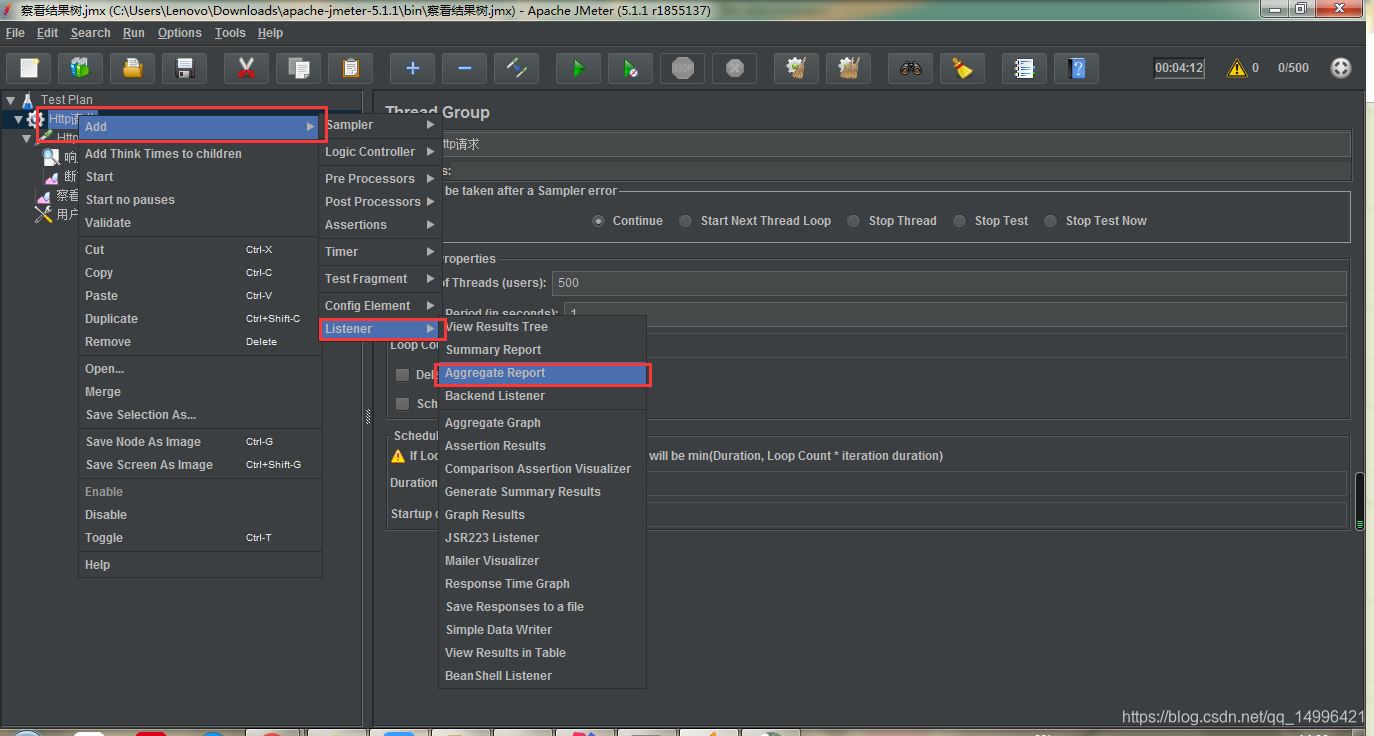Create a new test plan with toolbar icon
This screenshot has width=1374, height=736.
pyautogui.click(x=29, y=68)
